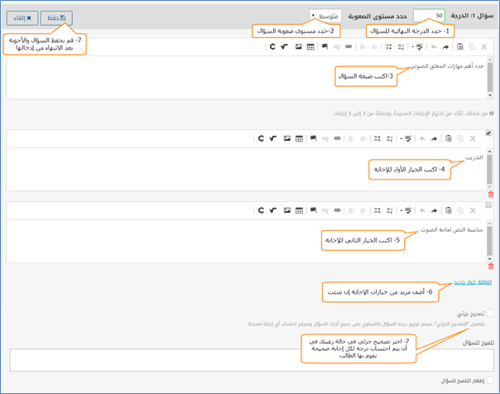The image size is (500, 394).
Task: Click Paste icon in second answer toolbar
Action: [x=448, y=210]
